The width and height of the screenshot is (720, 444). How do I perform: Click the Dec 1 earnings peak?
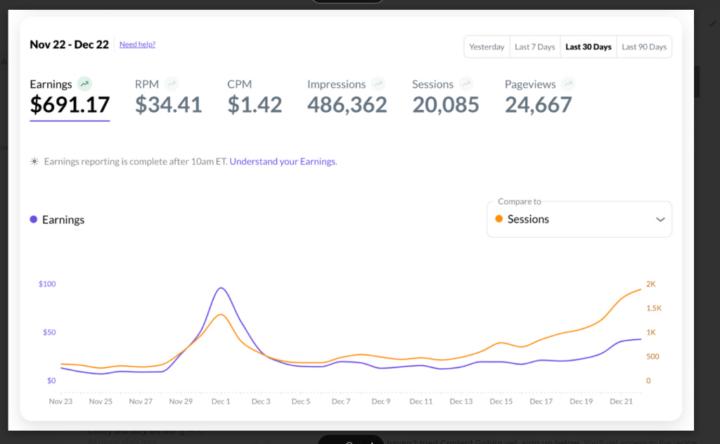point(220,289)
